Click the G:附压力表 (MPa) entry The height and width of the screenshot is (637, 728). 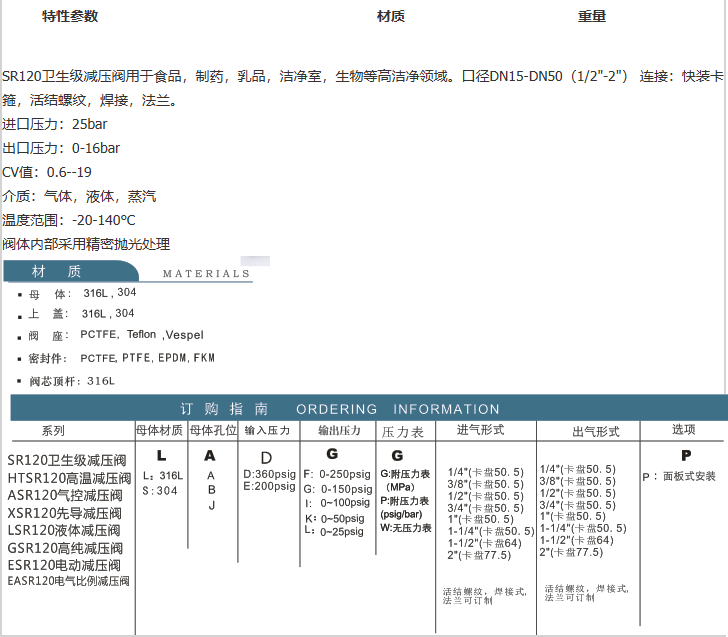point(405,481)
